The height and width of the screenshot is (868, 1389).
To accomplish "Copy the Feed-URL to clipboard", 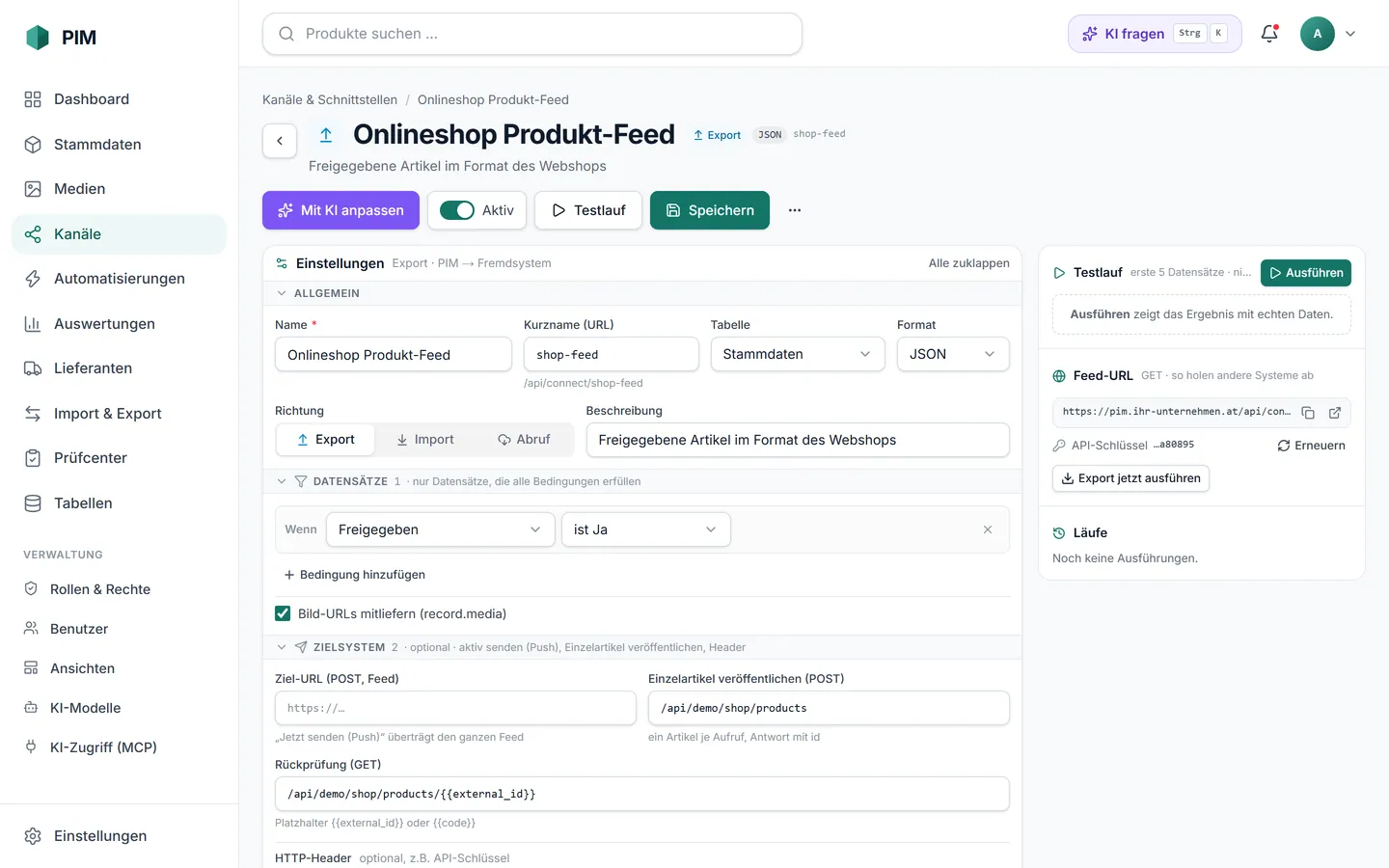I will pyautogui.click(x=1308, y=413).
